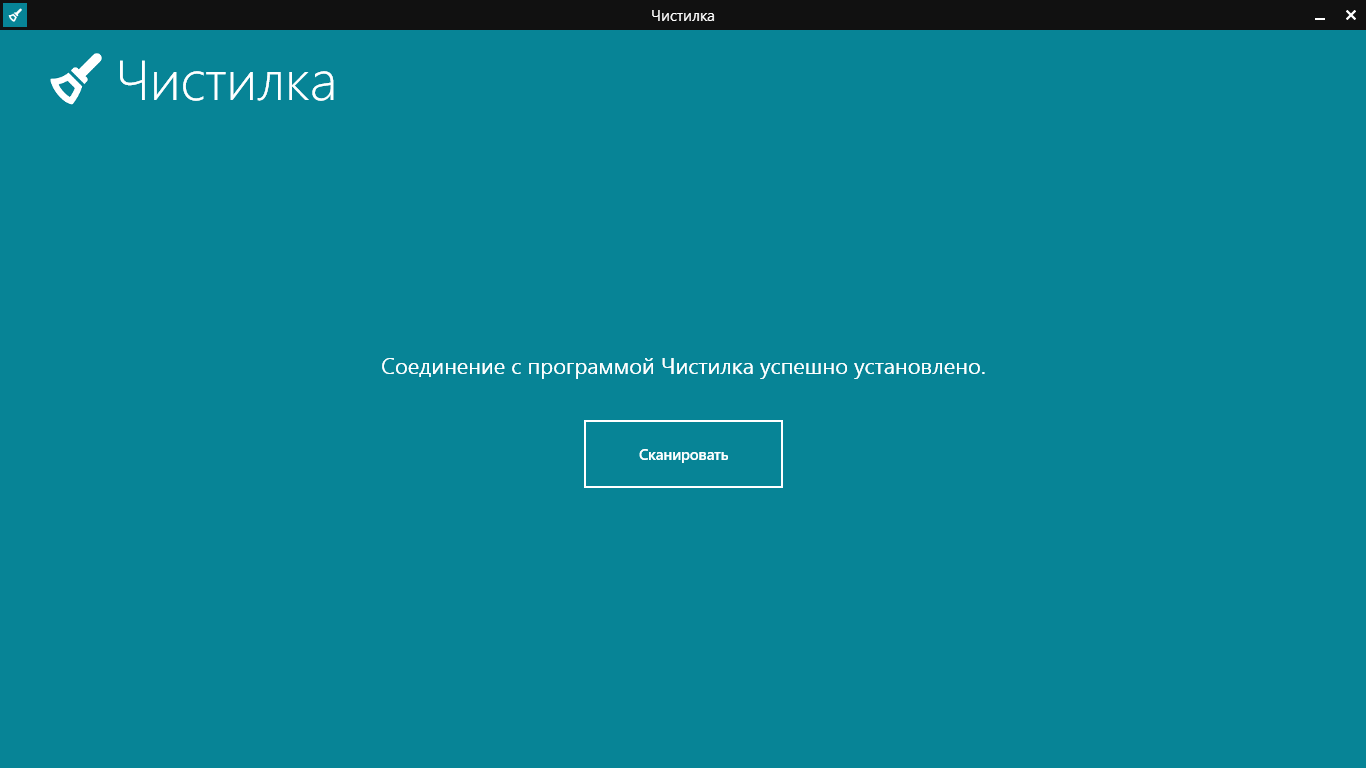Click empty teal area below the Сканировать button

(683, 620)
